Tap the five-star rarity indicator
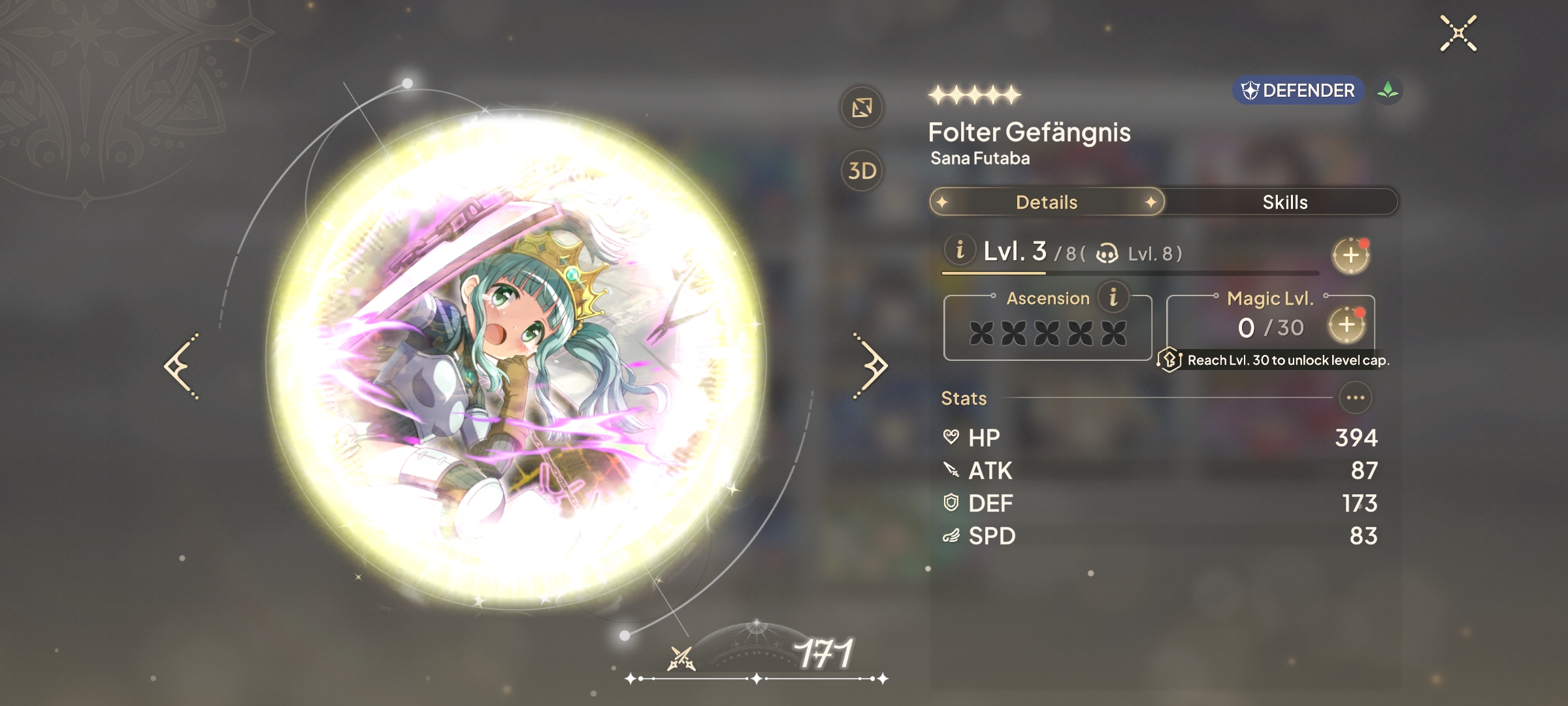 [x=974, y=95]
